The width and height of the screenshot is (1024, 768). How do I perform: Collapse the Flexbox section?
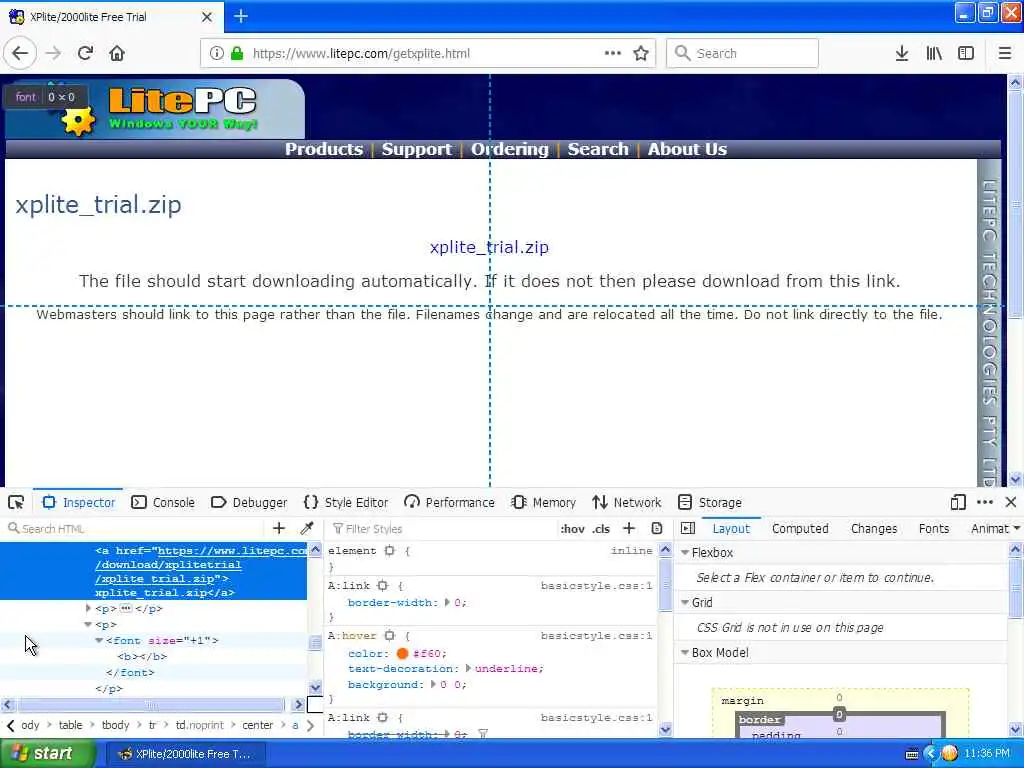[685, 552]
